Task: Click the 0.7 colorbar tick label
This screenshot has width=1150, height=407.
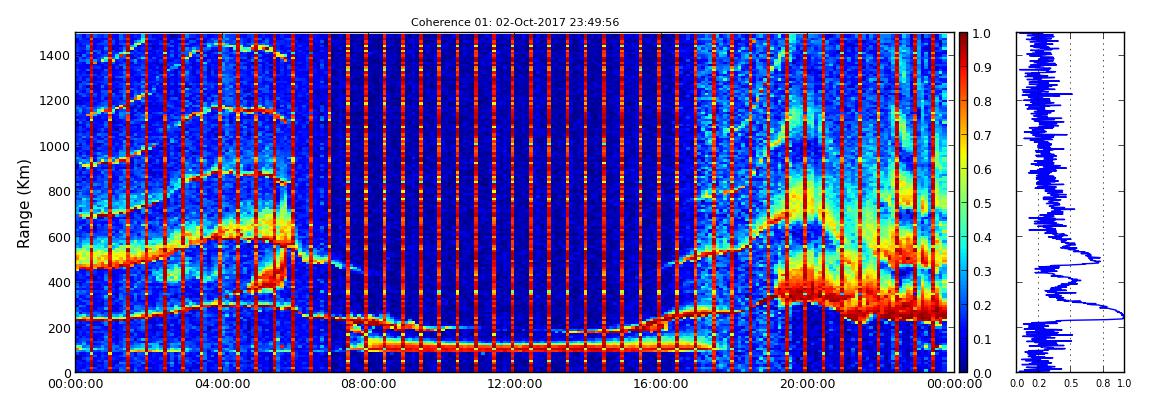Action: (x=982, y=136)
